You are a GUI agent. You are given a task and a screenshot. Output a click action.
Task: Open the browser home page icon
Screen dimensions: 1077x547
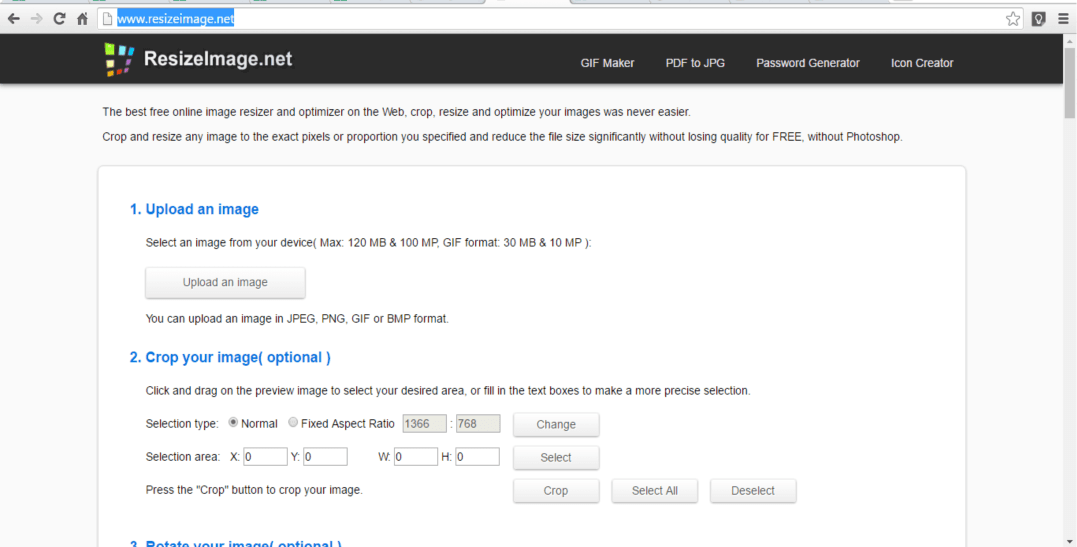[82, 19]
